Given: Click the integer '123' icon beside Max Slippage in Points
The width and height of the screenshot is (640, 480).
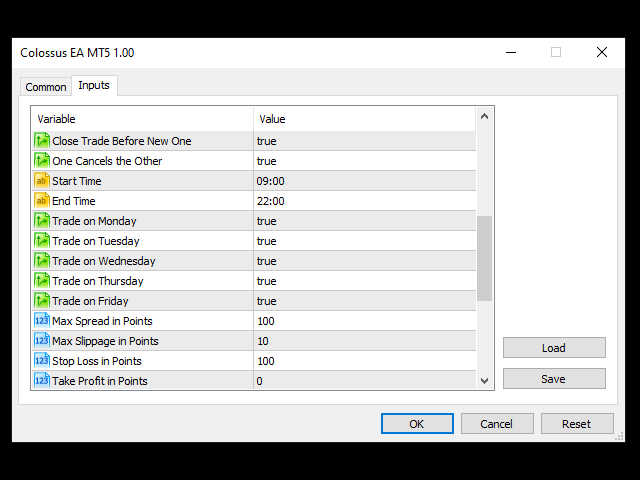Looking at the screenshot, I should (x=42, y=341).
